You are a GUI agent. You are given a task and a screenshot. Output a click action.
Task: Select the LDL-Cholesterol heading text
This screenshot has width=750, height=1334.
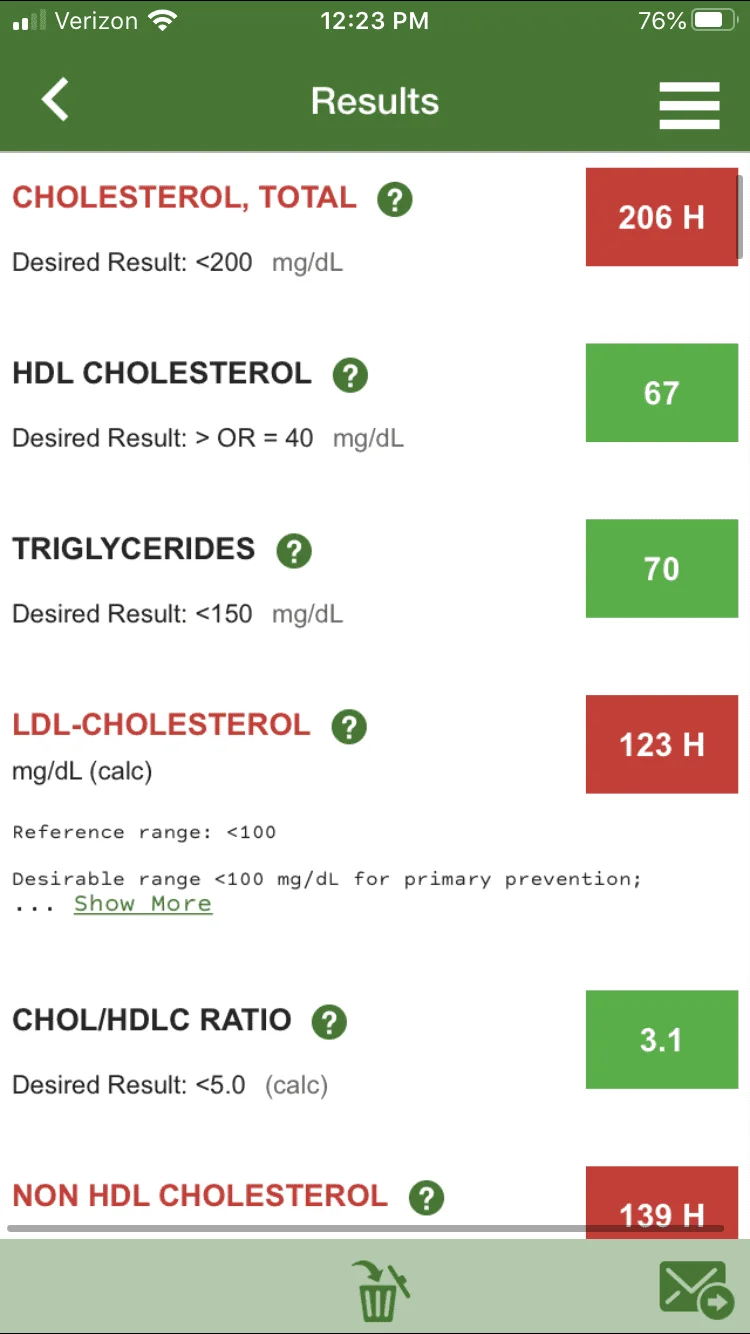click(x=162, y=725)
